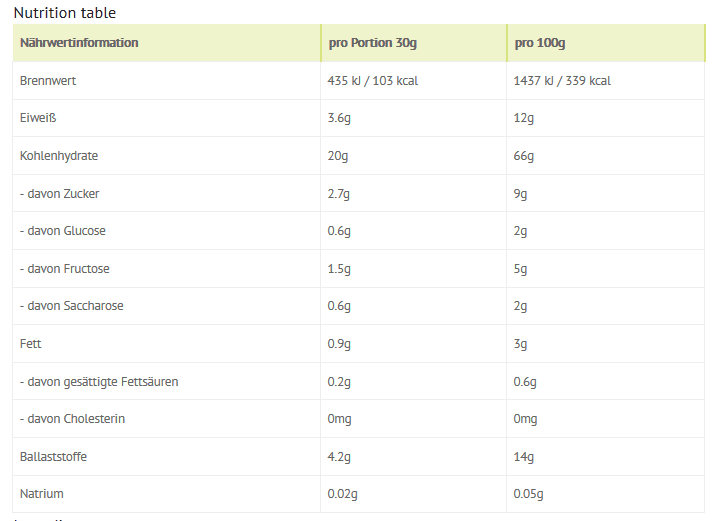Click the '435 kJ / 103 kcal' value
Viewport: 716px width, 521px height.
click(372, 81)
